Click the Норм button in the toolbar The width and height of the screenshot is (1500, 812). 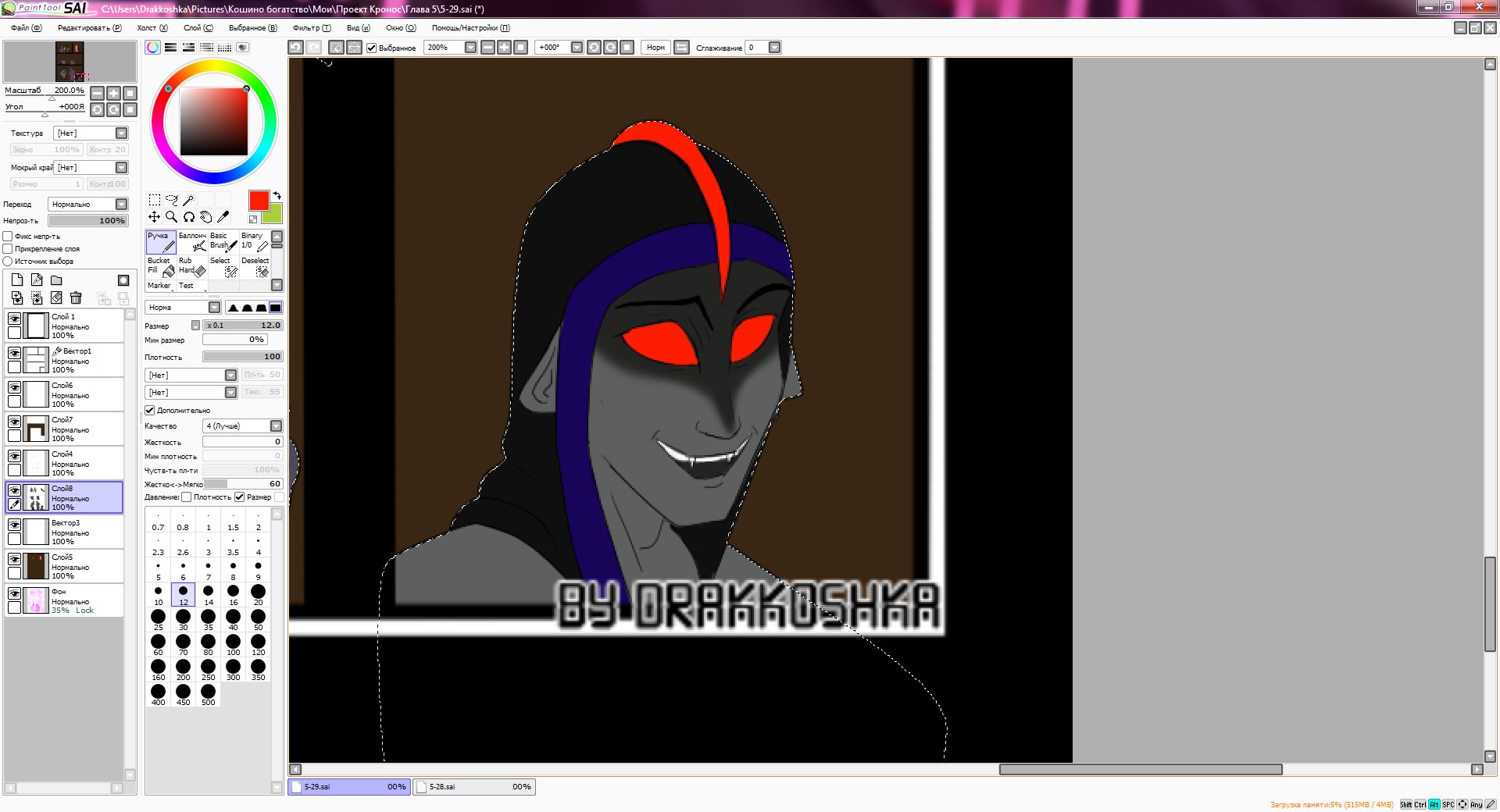pos(655,48)
